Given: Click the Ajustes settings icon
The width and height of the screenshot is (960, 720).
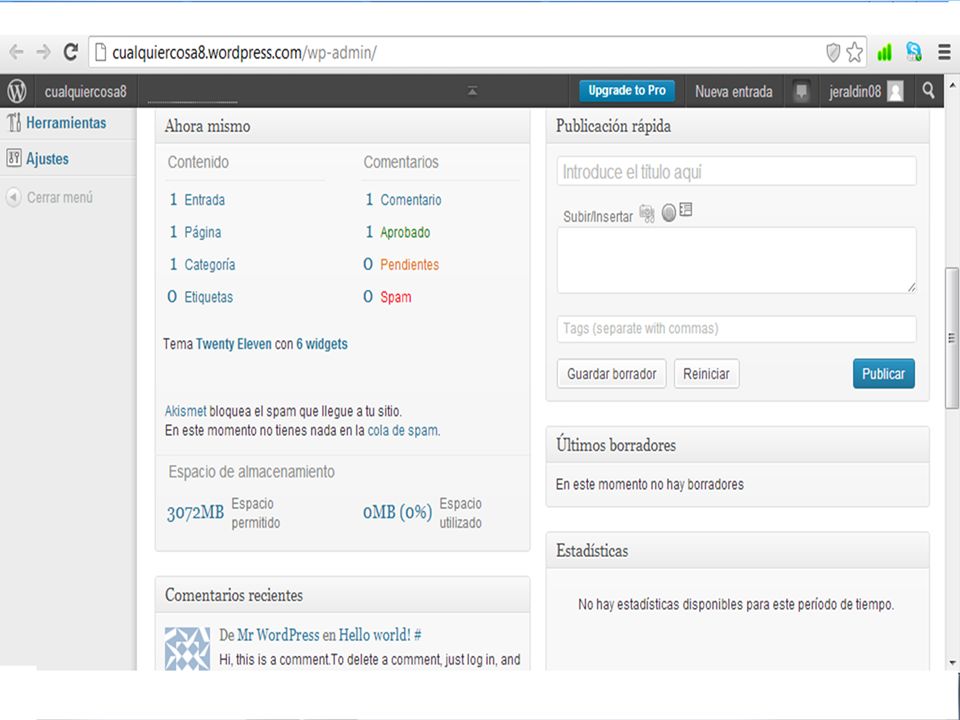Looking at the screenshot, I should pyautogui.click(x=14, y=158).
